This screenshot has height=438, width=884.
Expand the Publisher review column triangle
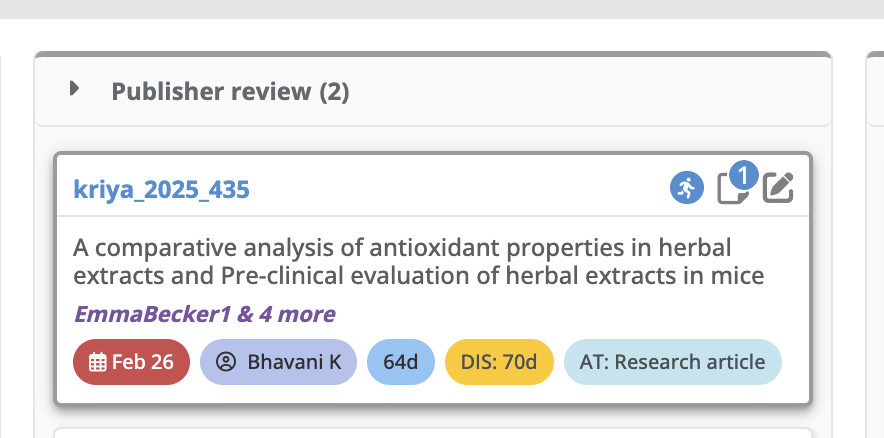pyautogui.click(x=74, y=89)
